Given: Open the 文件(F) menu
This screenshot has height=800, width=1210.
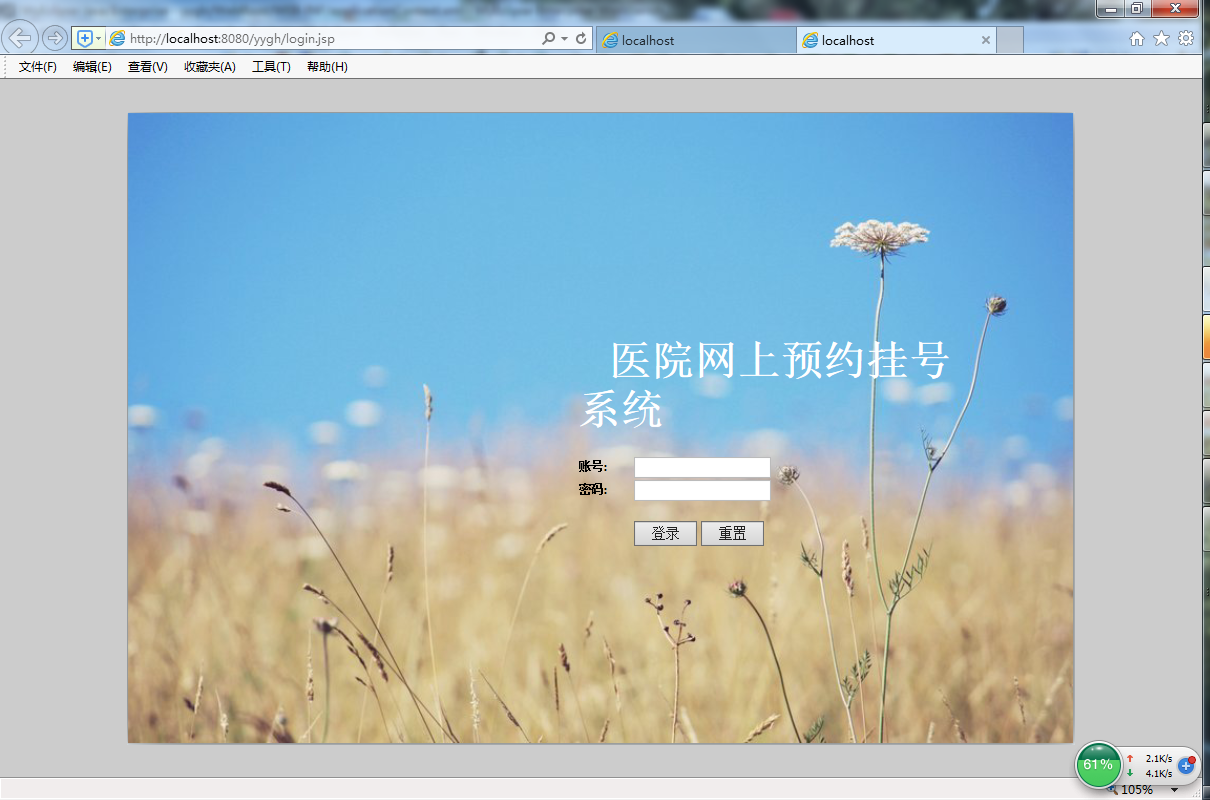Looking at the screenshot, I should coord(38,67).
